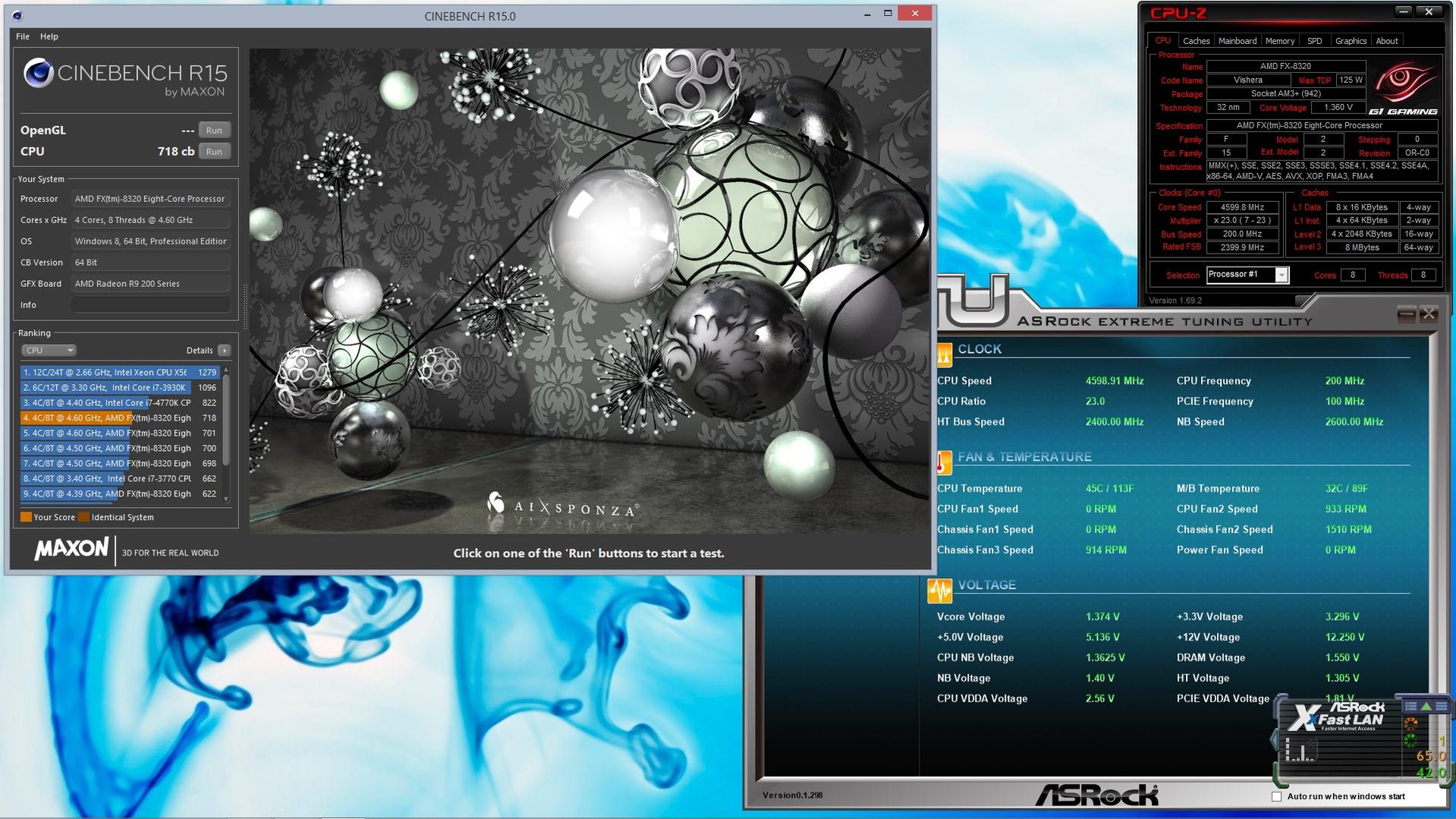Click the Core Voltage 1.360 V value
The height and width of the screenshot is (819, 1456).
tap(1338, 108)
